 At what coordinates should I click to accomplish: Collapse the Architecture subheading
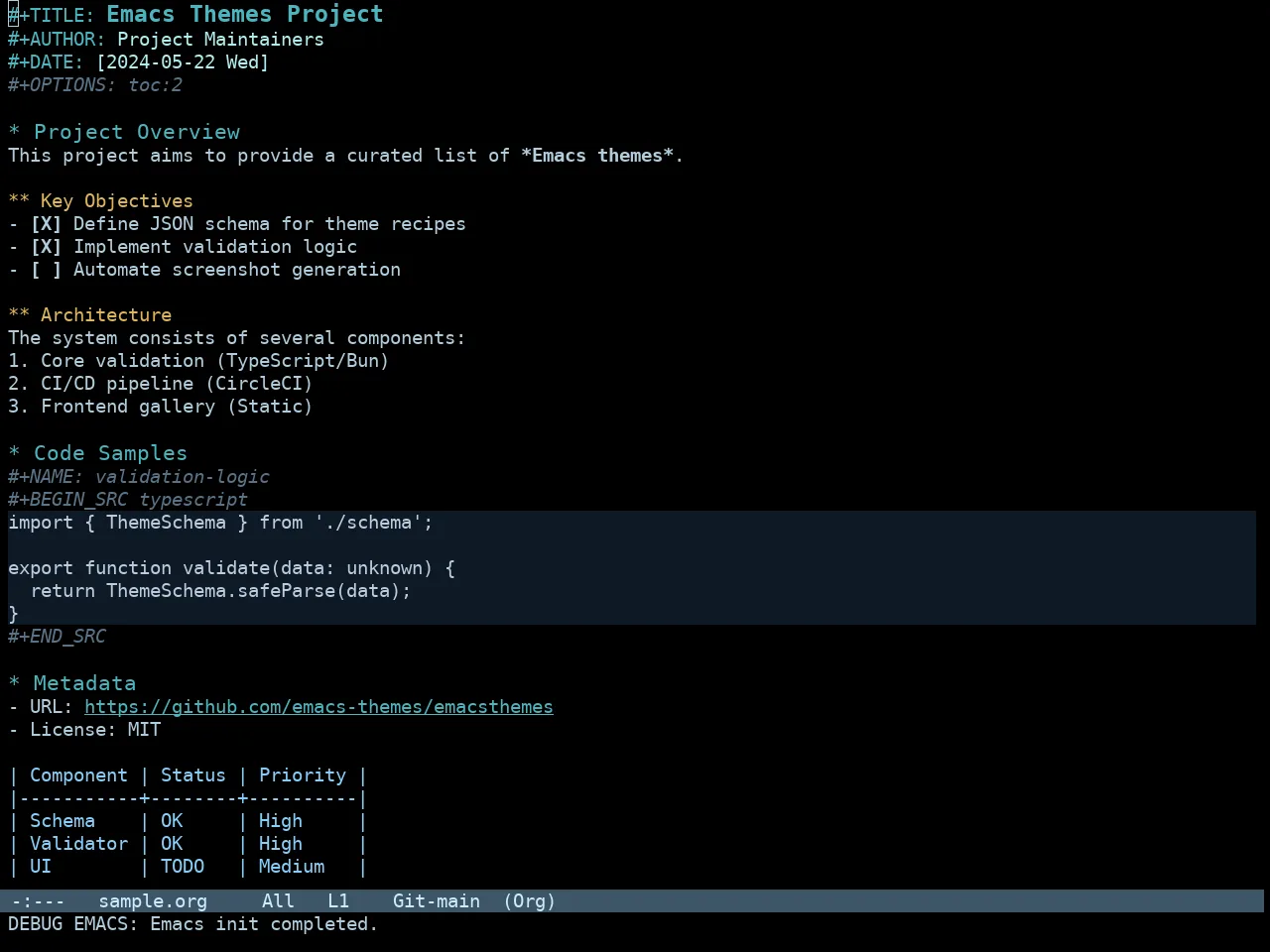[x=19, y=315]
